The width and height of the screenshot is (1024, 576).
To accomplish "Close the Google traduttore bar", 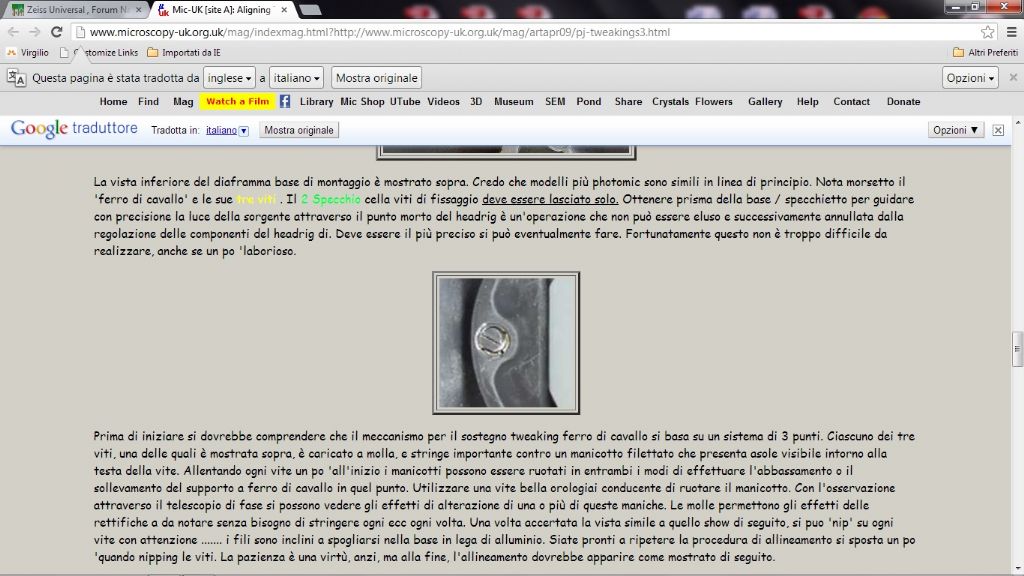I will 998,130.
